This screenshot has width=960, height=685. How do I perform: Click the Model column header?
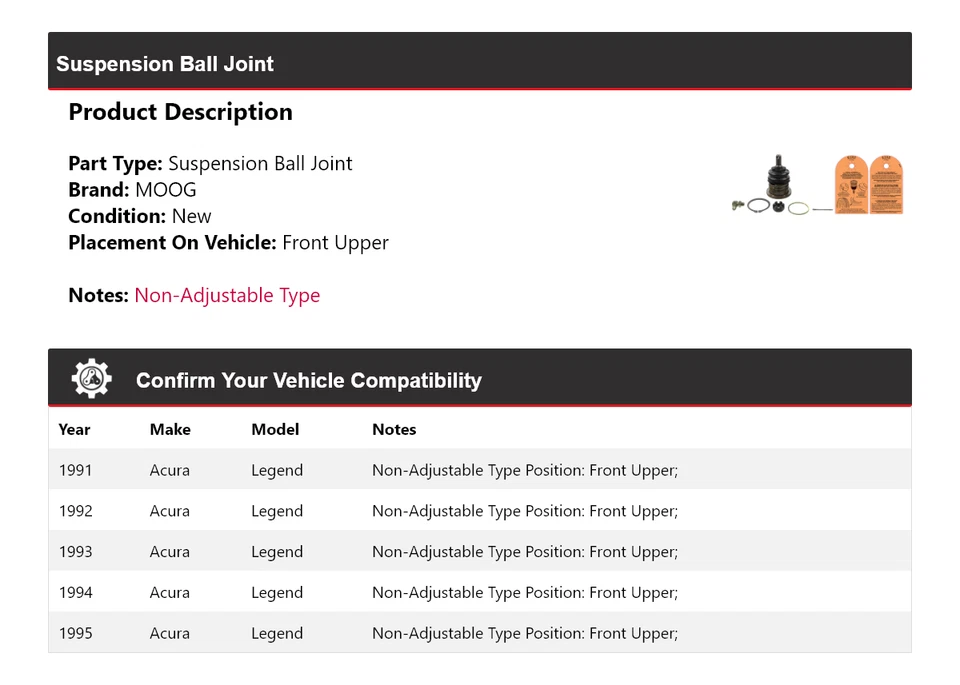(275, 430)
